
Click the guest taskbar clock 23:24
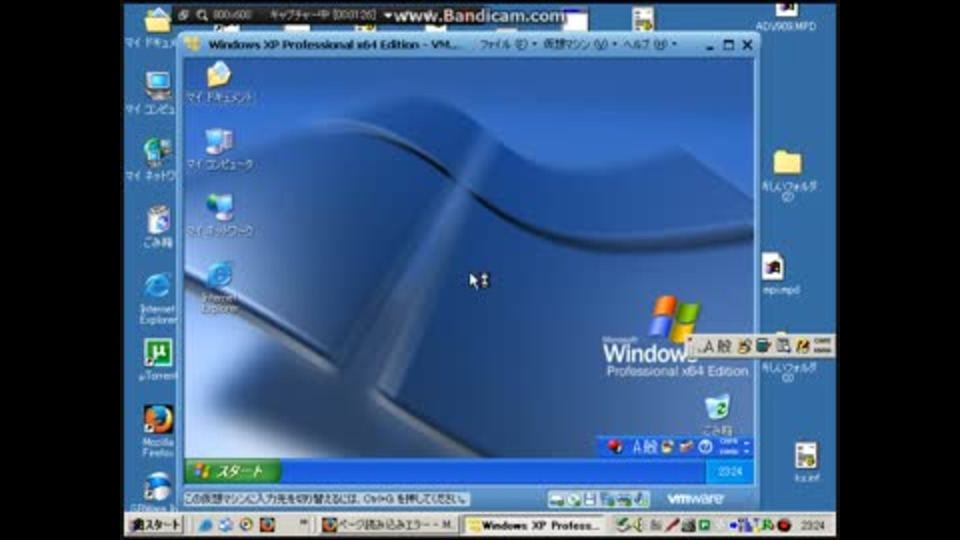(730, 471)
